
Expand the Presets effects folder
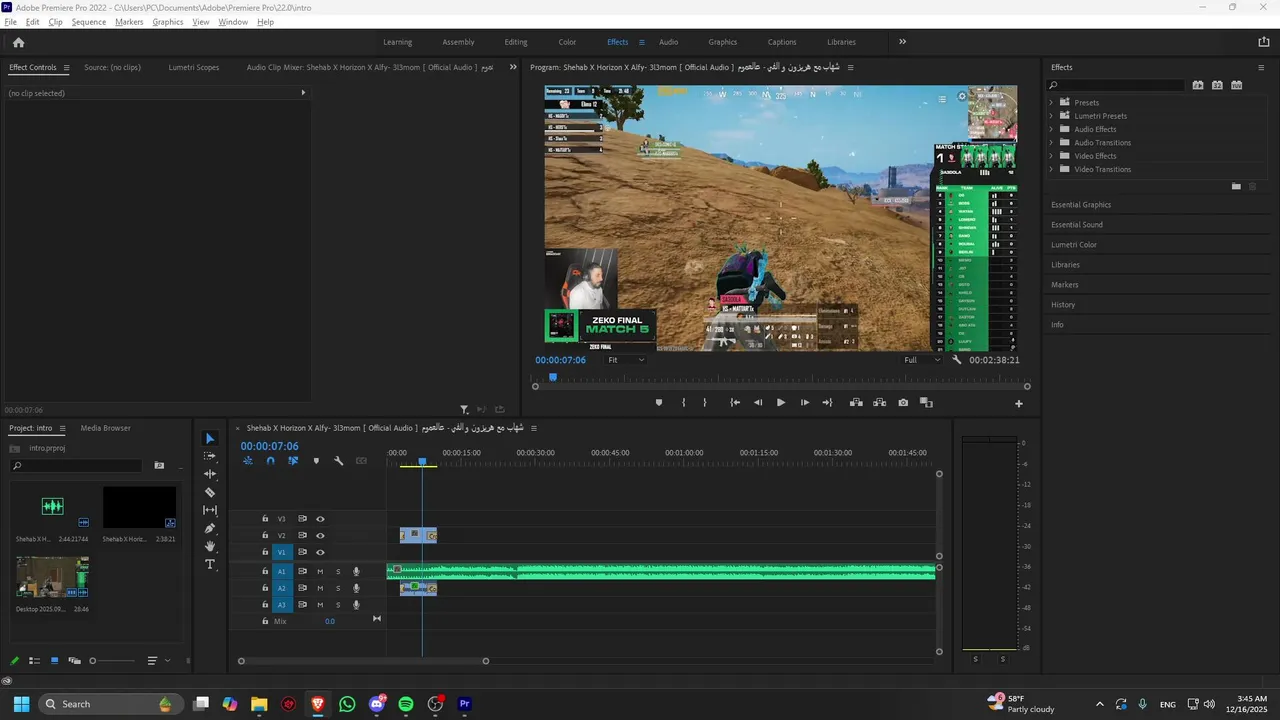click(x=1051, y=103)
